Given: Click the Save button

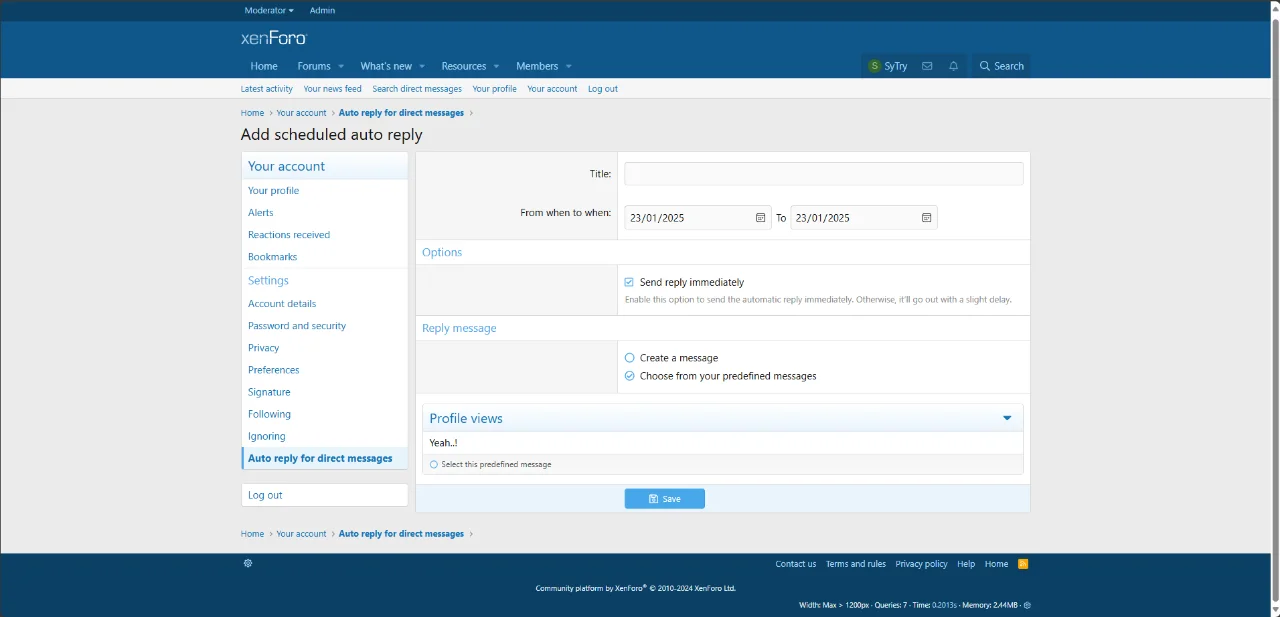Looking at the screenshot, I should tap(664, 498).
